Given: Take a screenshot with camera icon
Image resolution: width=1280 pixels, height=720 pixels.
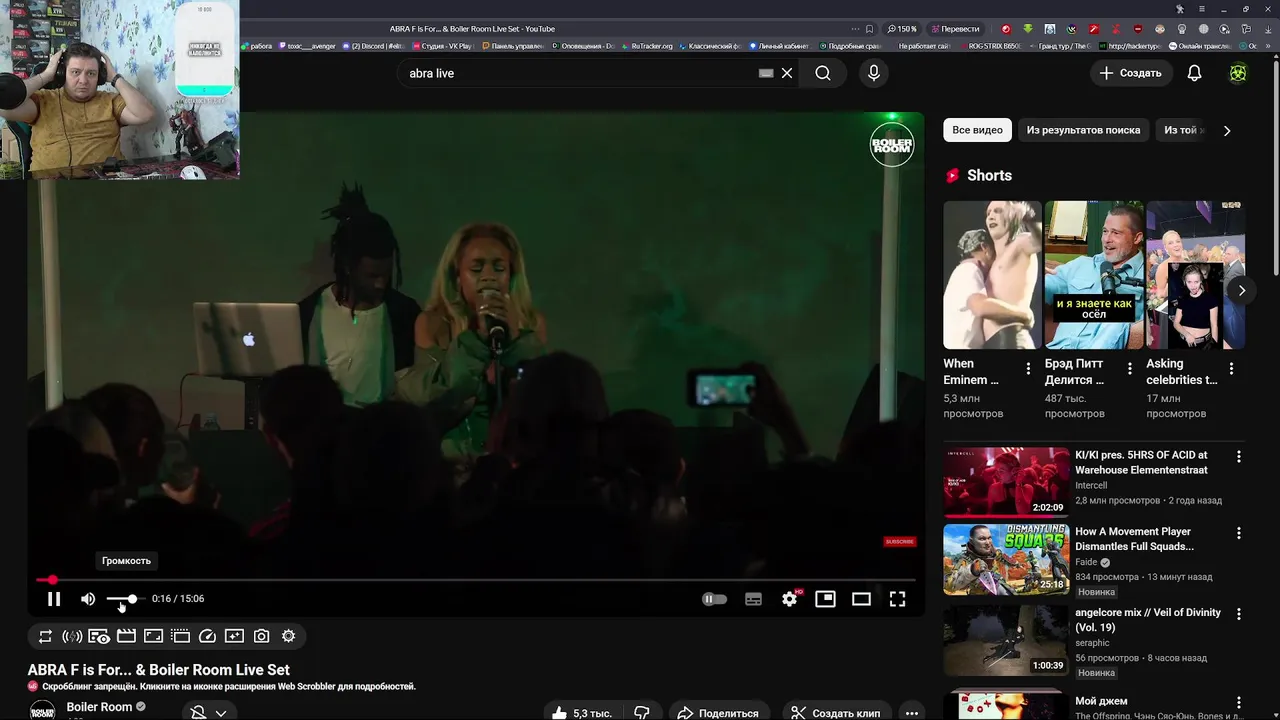Looking at the screenshot, I should click(261, 636).
